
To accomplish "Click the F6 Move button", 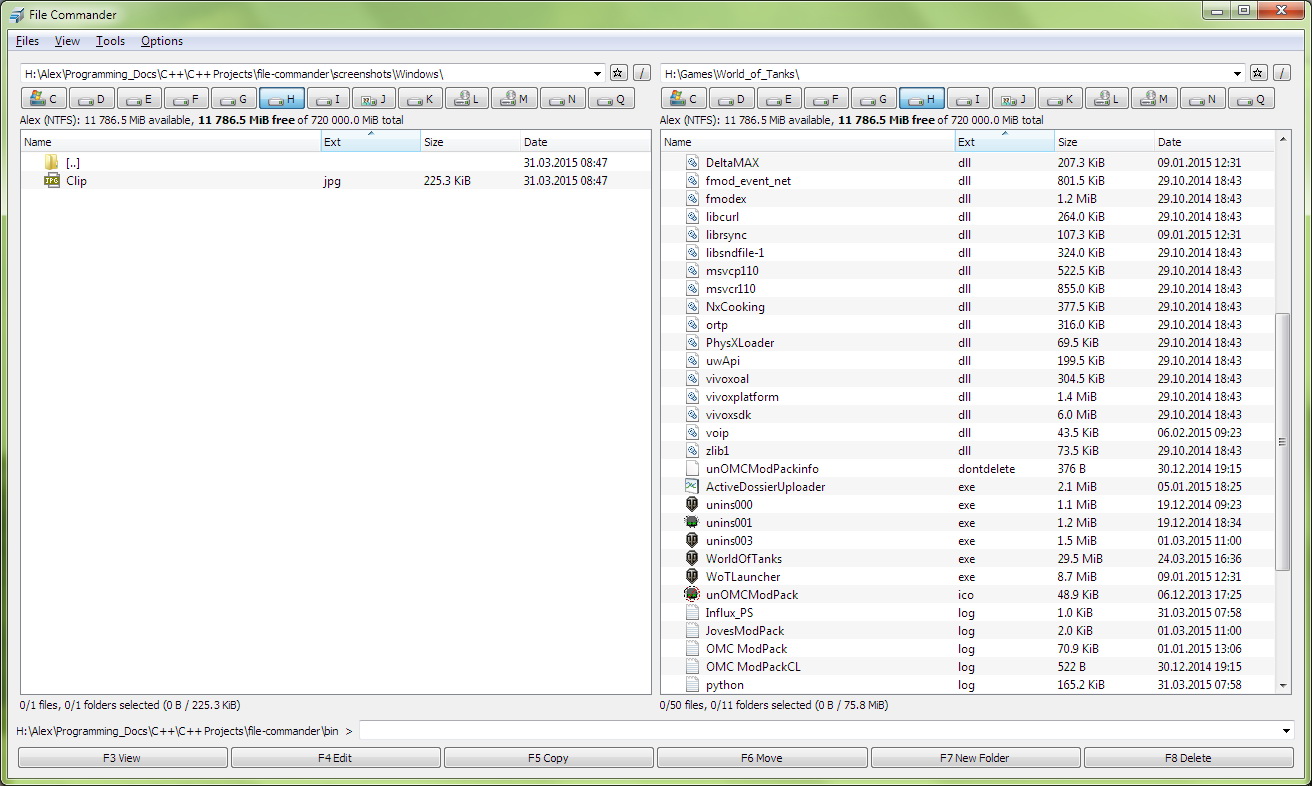I will coord(761,758).
